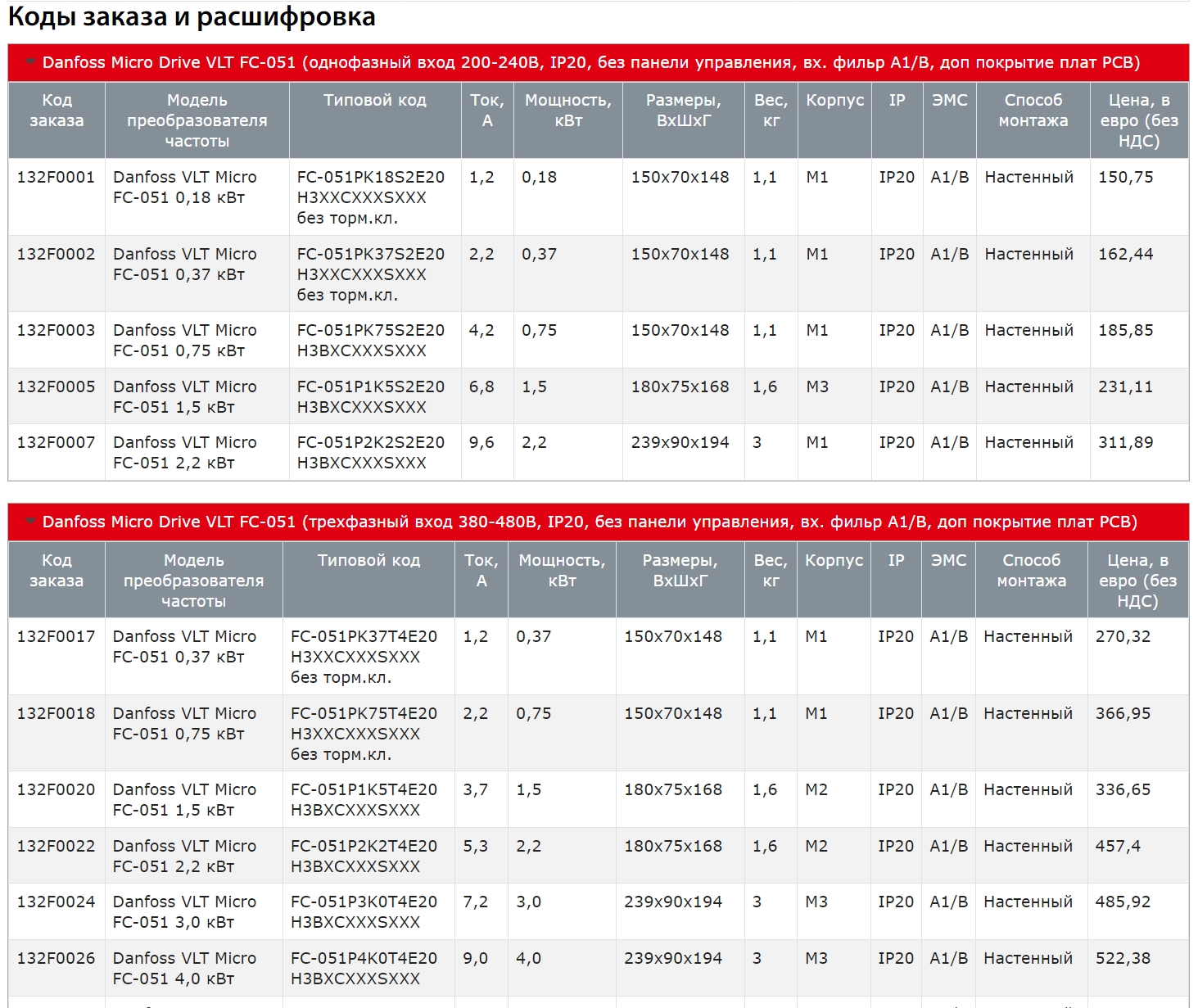Collapse the single-phase 200-240В table section arrow
This screenshot has width=1198, height=1008.
click(30, 61)
